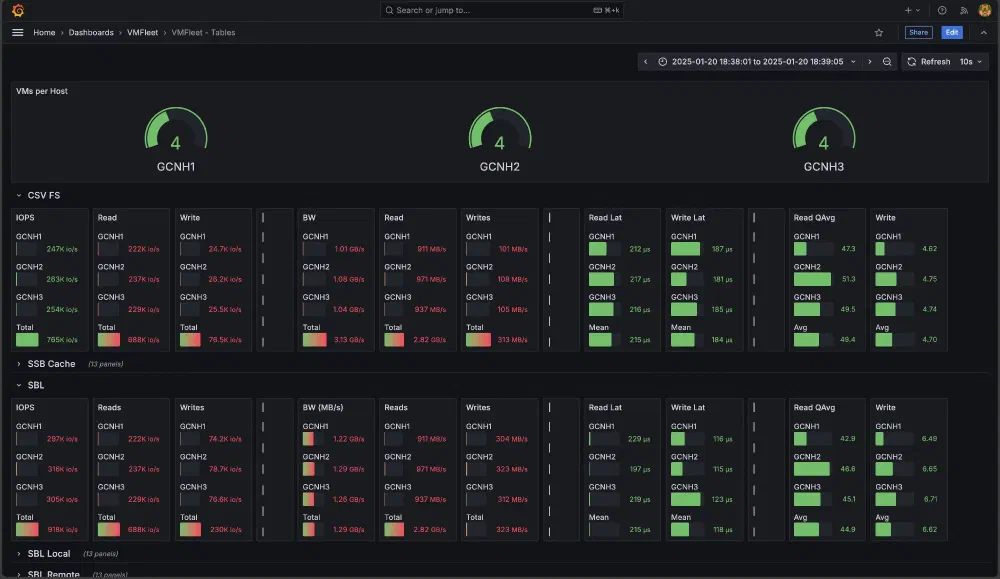Click the 229 µs SBL read latency
Viewport: 1000px width, 579px height.
click(639, 439)
